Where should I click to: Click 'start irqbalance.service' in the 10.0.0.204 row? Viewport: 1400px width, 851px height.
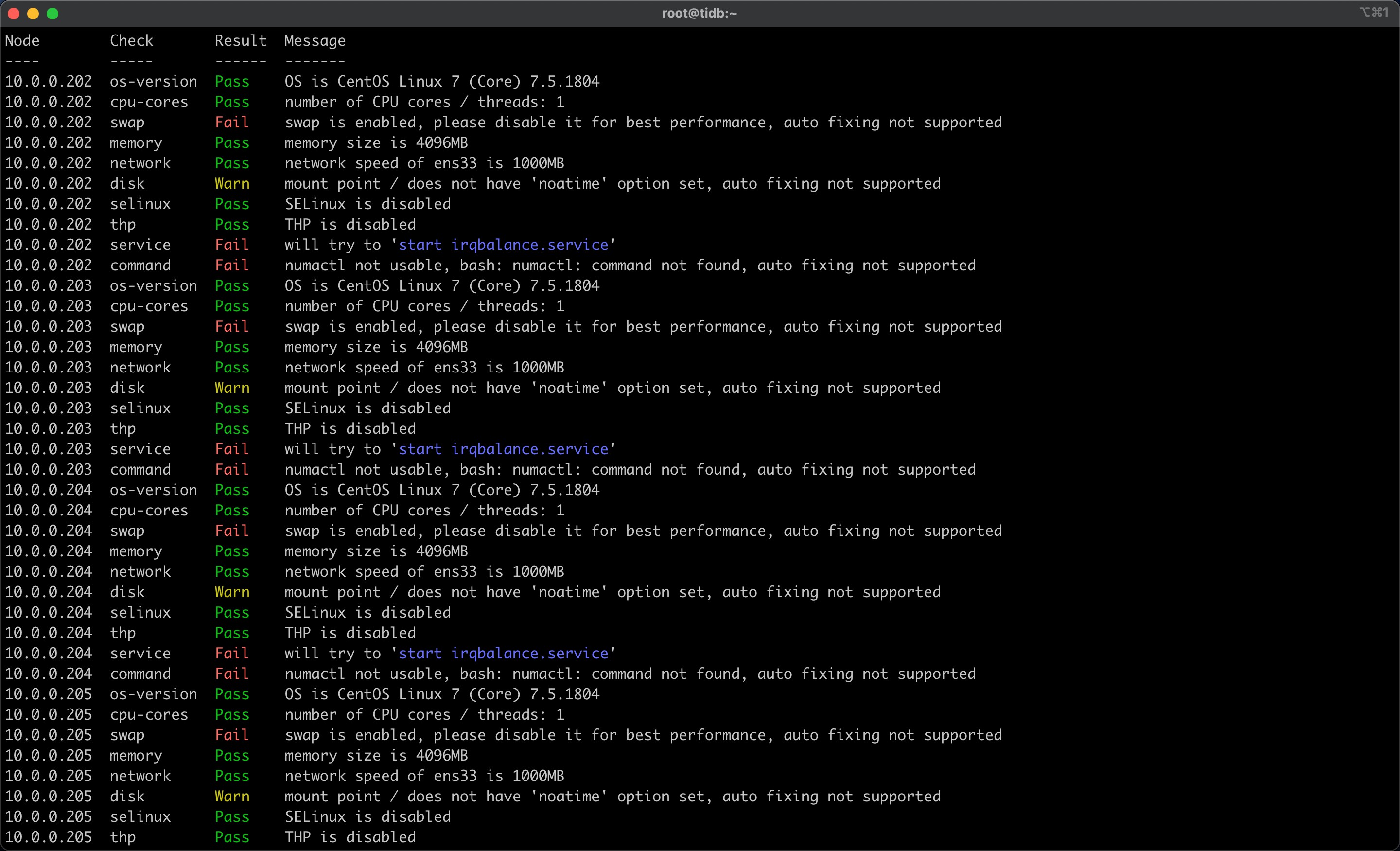(504, 655)
